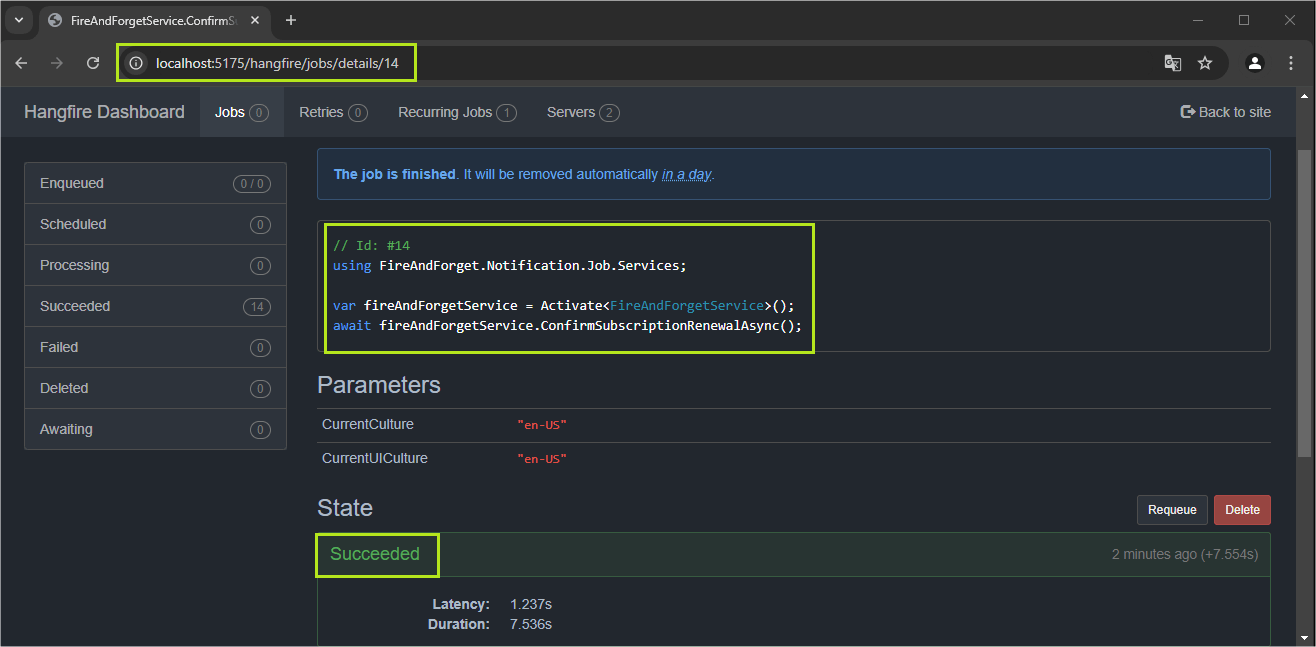Open the Retries tab

333,112
